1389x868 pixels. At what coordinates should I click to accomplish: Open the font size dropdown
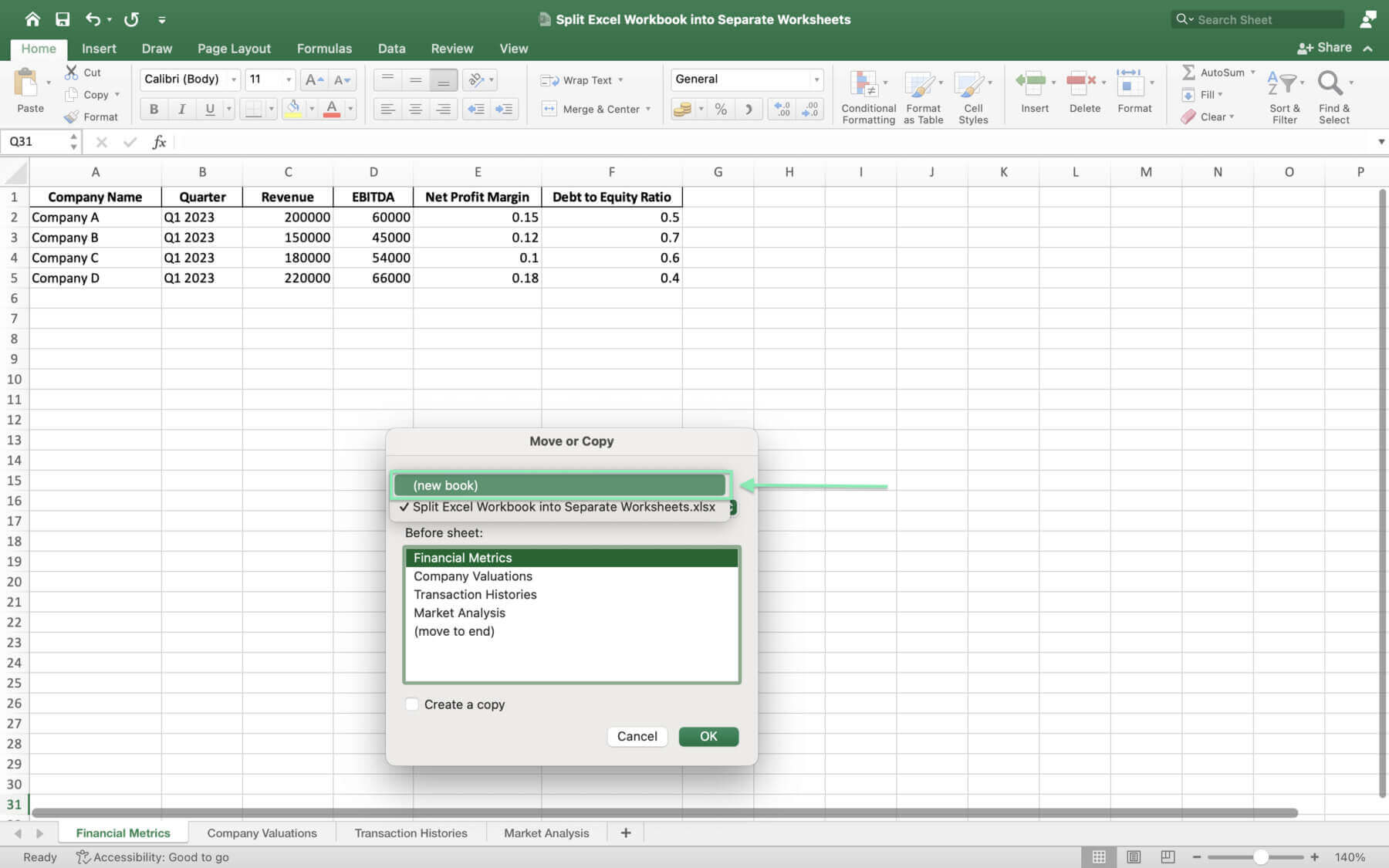click(289, 79)
